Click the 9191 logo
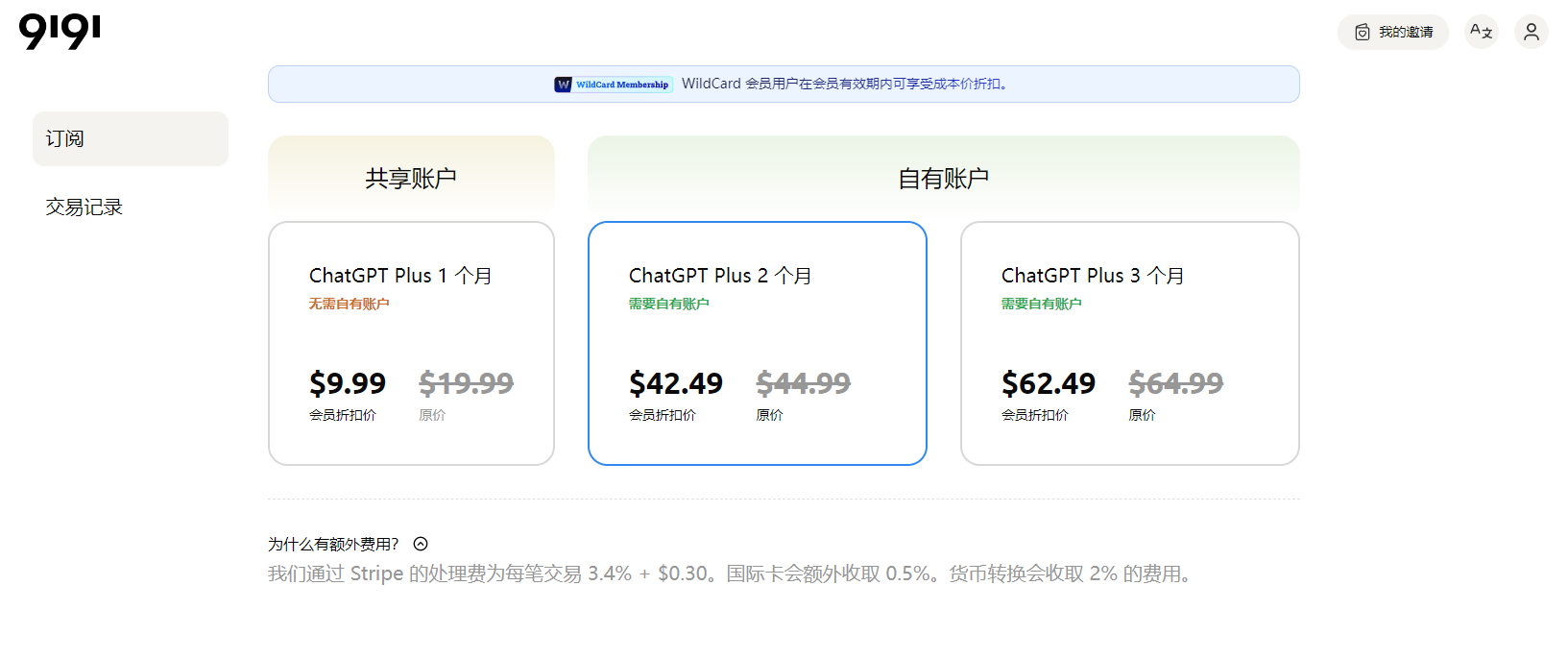 pyautogui.click(x=60, y=32)
